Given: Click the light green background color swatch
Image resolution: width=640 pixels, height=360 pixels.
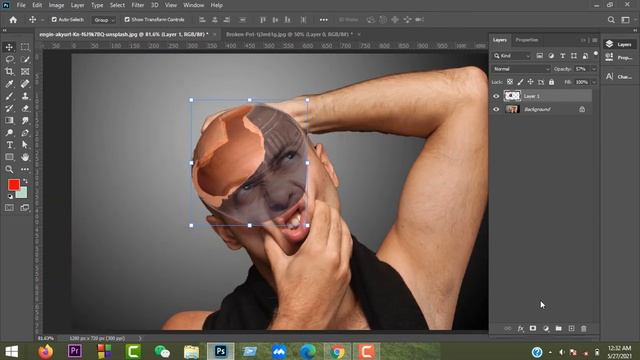Looking at the screenshot, I should [23, 193].
